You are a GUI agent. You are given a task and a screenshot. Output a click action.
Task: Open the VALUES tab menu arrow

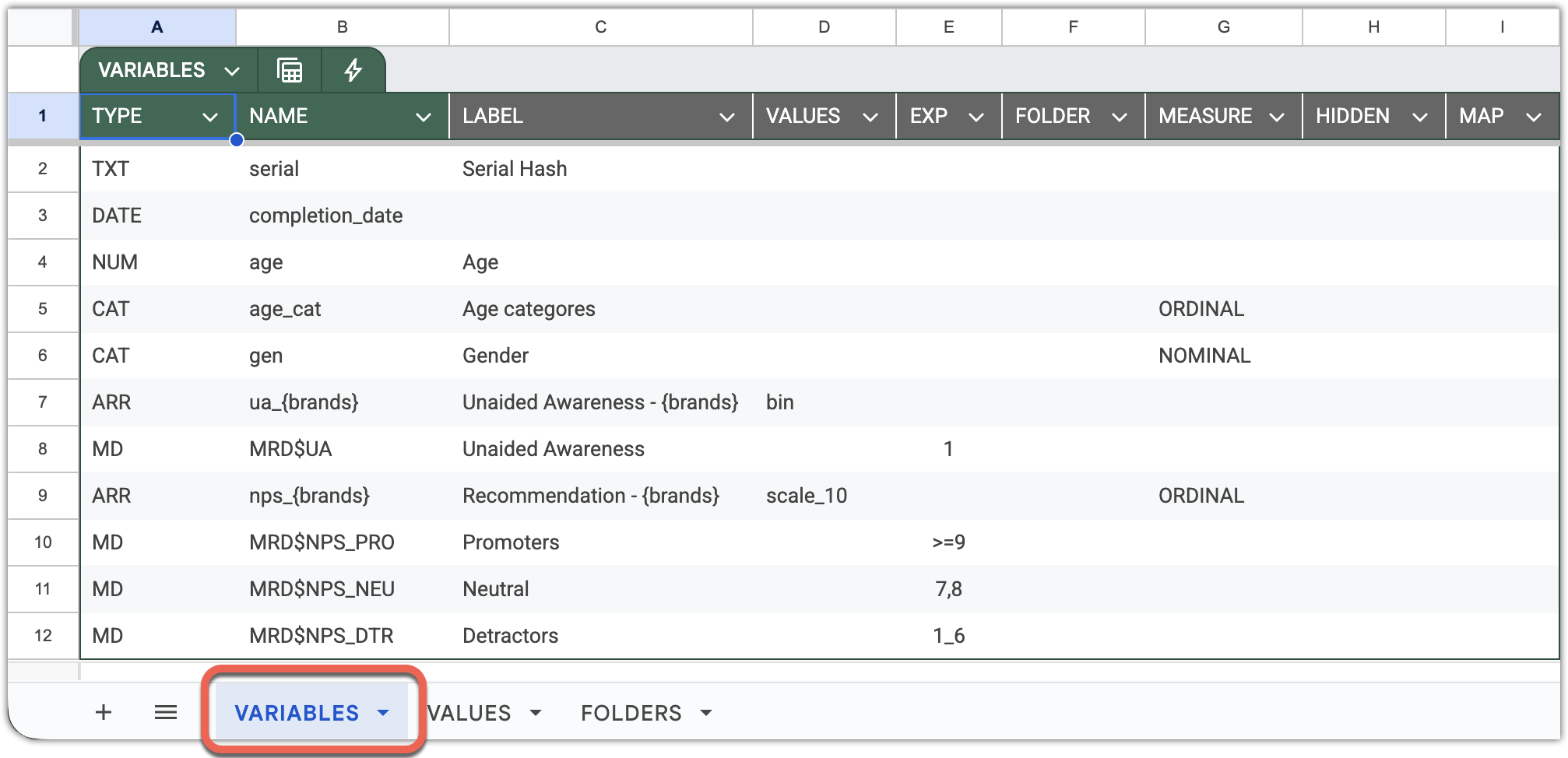coord(536,713)
